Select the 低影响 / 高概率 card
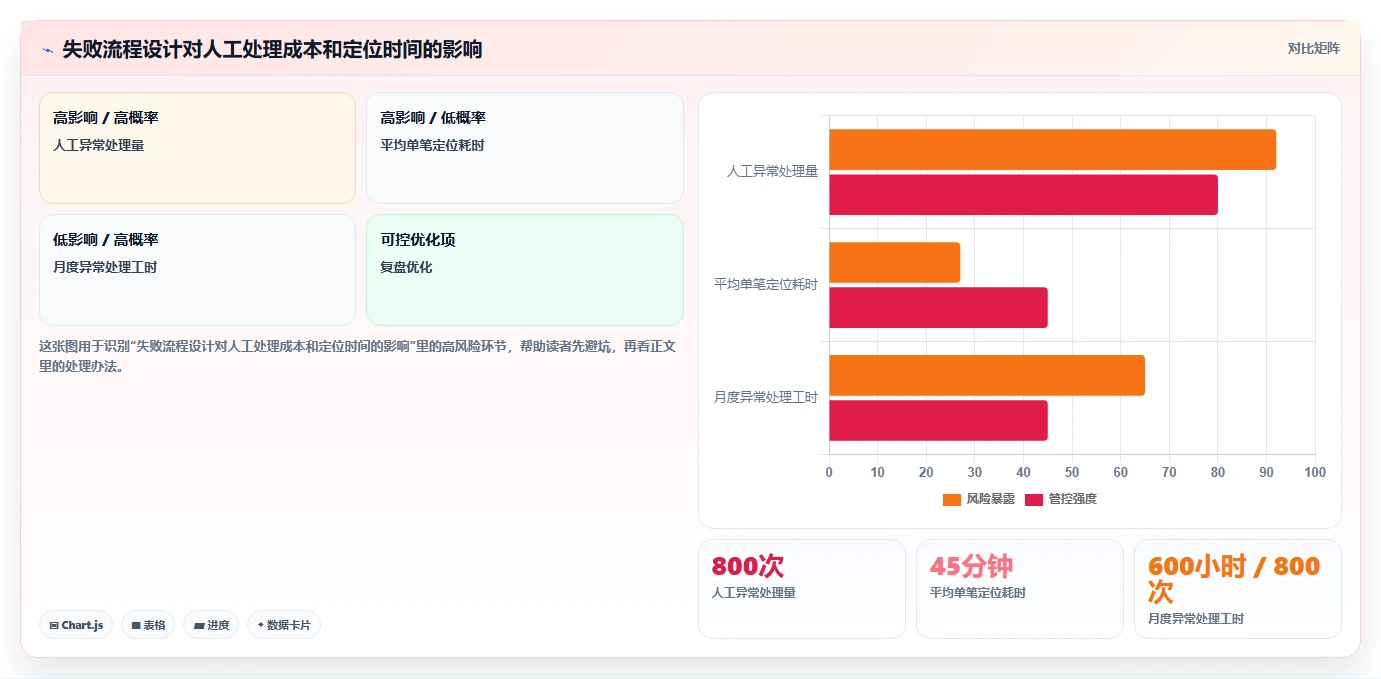 [x=197, y=270]
